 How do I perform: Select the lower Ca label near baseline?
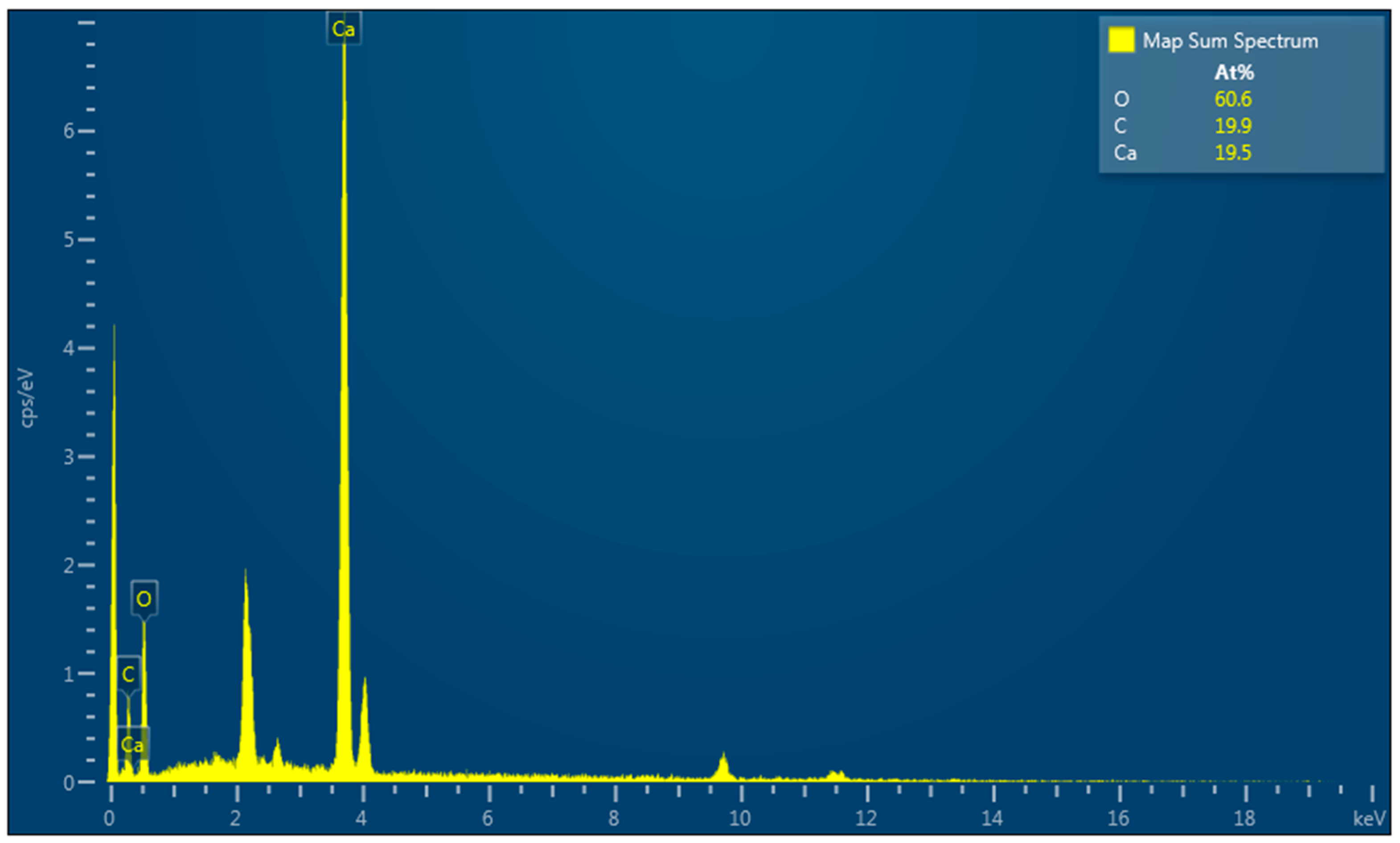133,744
